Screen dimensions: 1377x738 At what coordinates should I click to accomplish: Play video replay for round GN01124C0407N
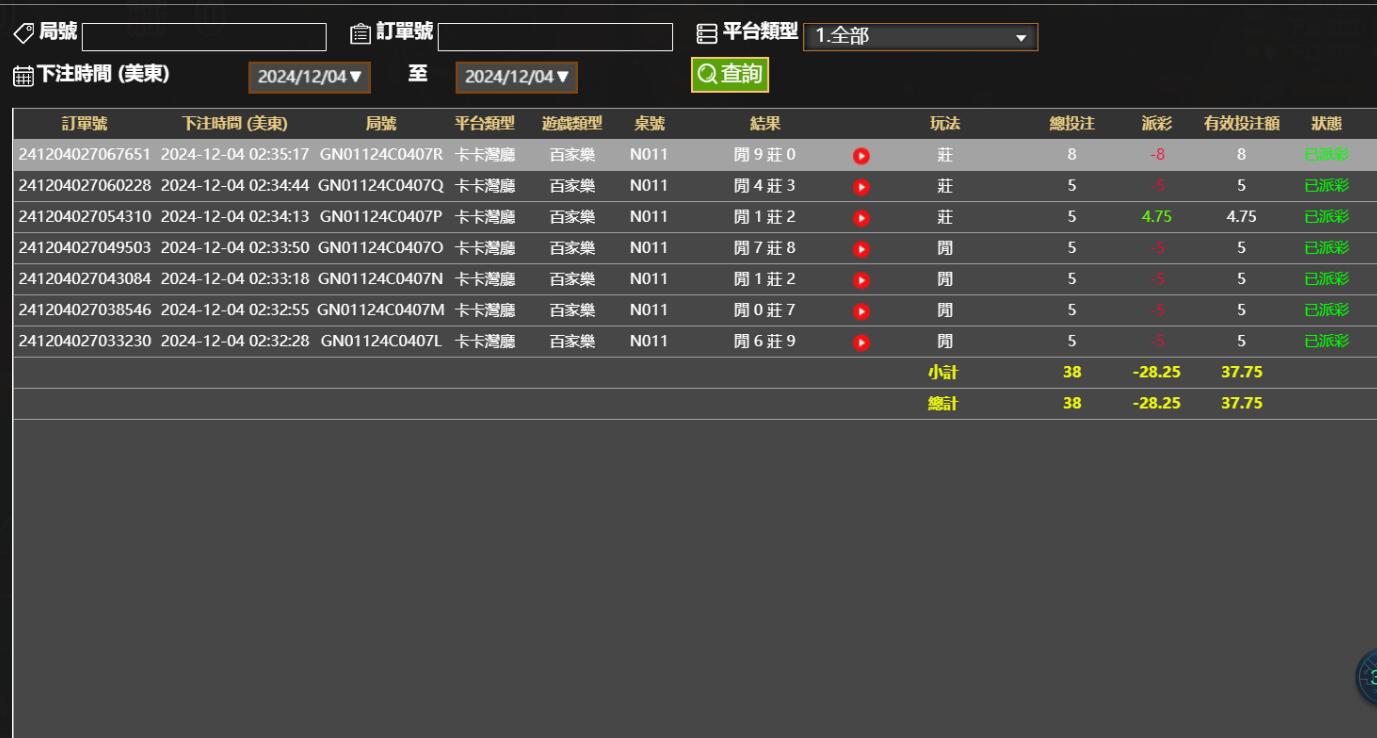861,279
